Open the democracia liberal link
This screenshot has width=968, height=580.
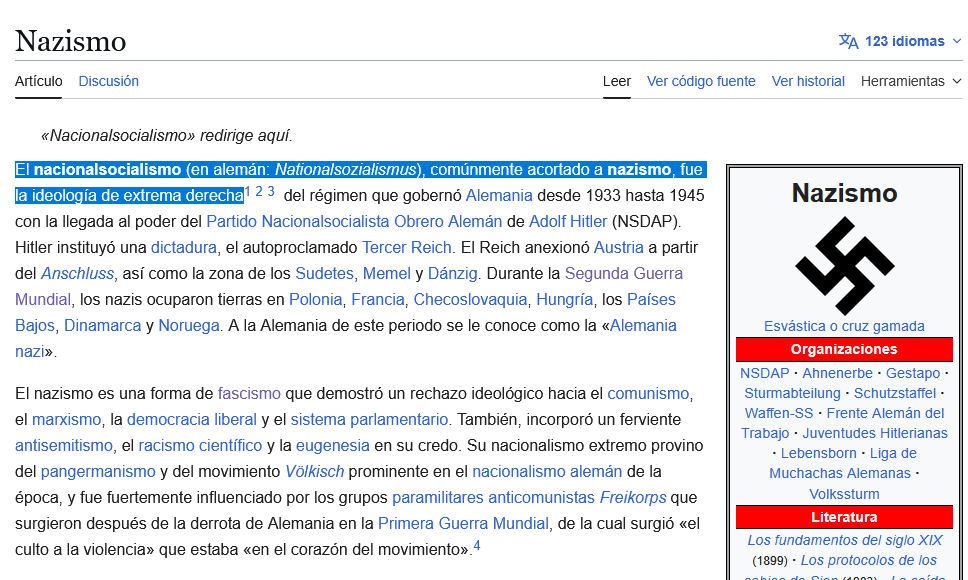click(191, 420)
